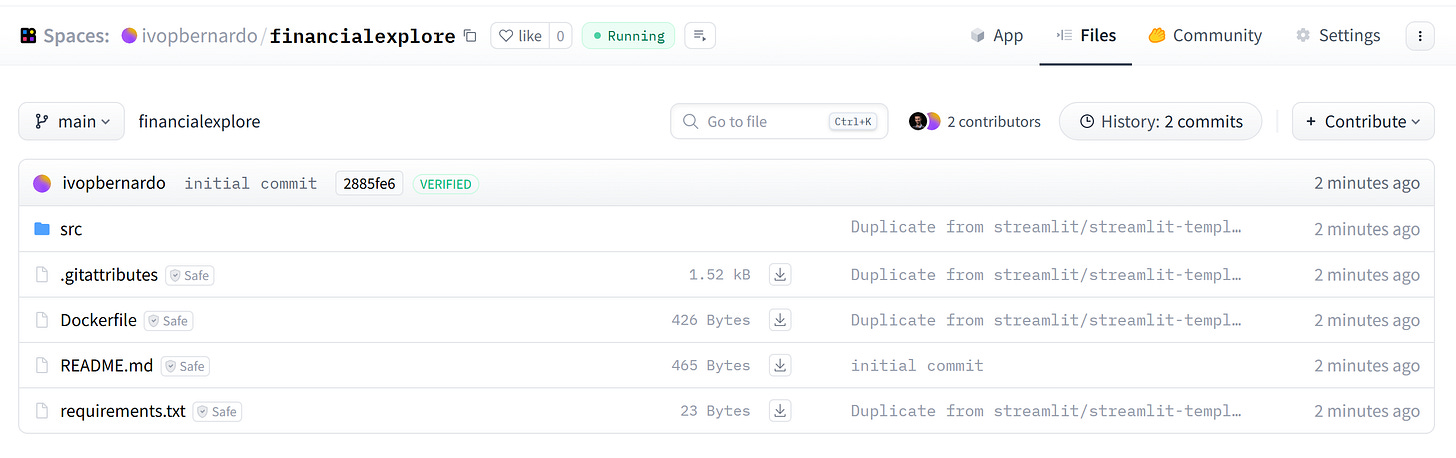The width and height of the screenshot is (1456, 458).
Task: Click the Safe badge next to README.md
Action: point(185,366)
